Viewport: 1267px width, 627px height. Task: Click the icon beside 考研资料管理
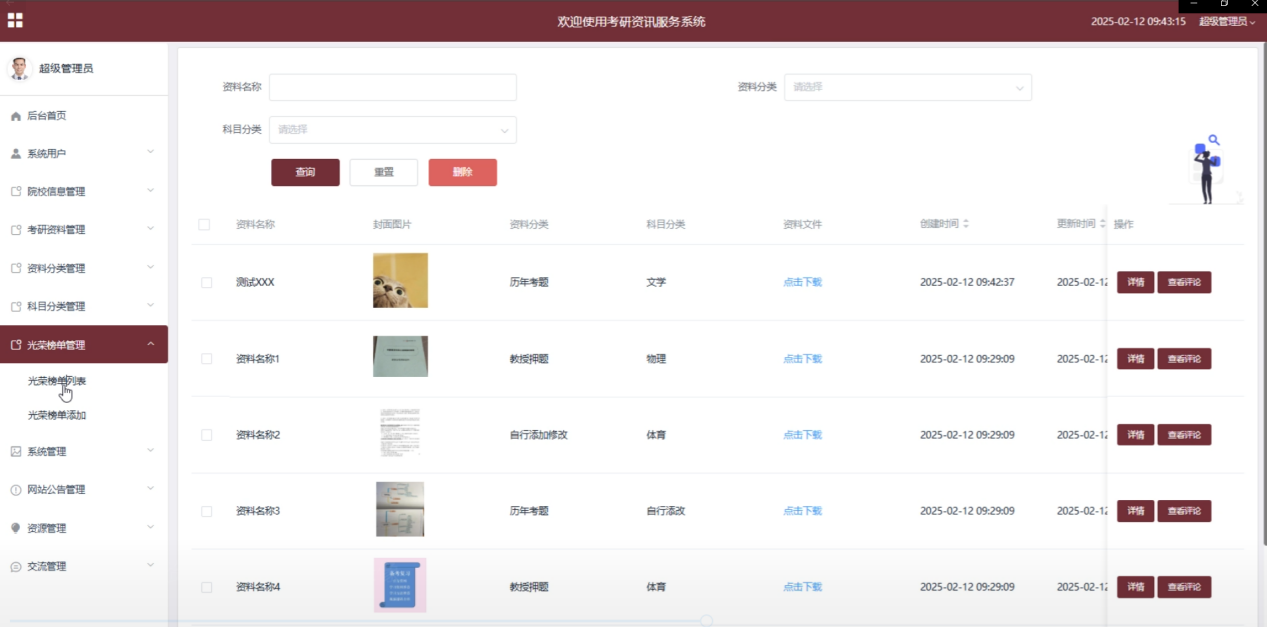click(16, 230)
